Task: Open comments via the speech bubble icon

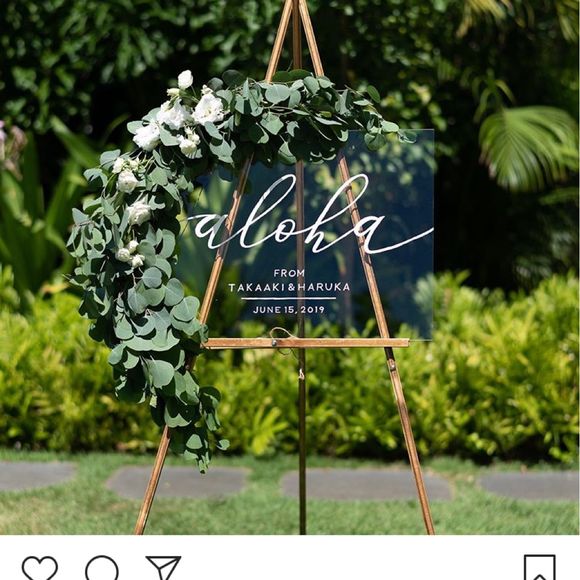Action: [x=102, y=568]
